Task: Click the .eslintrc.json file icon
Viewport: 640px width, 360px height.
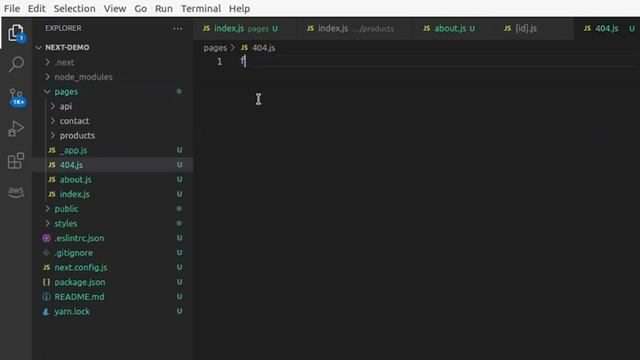Action: pos(47,238)
